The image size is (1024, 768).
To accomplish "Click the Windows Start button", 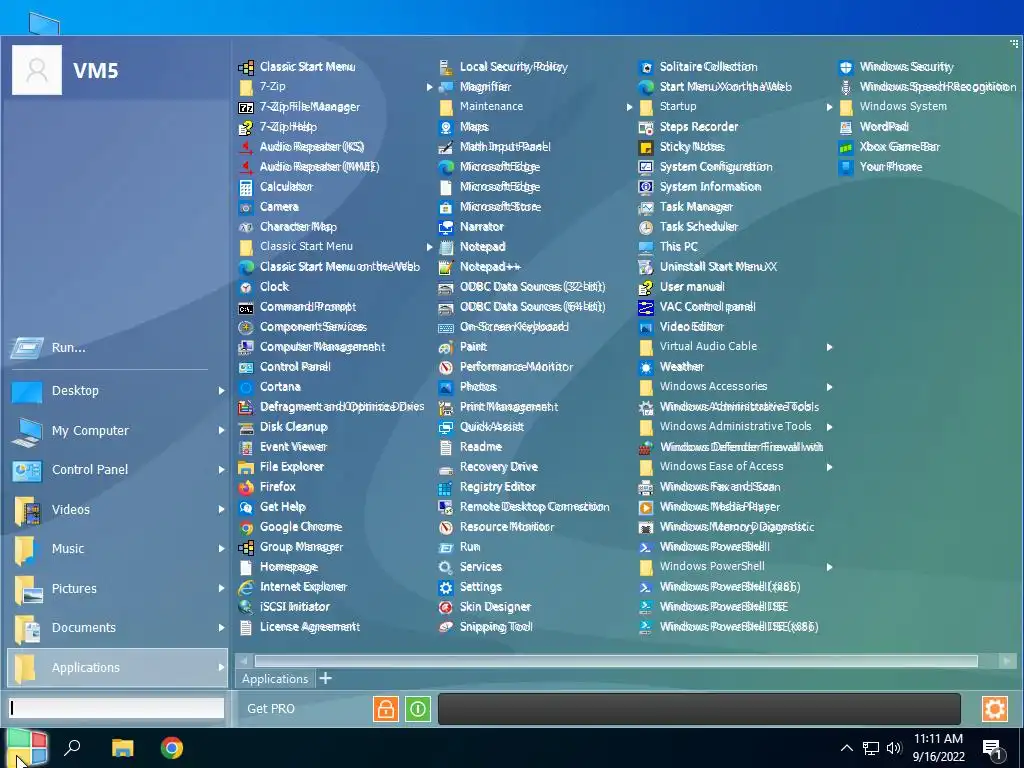I will (27, 748).
